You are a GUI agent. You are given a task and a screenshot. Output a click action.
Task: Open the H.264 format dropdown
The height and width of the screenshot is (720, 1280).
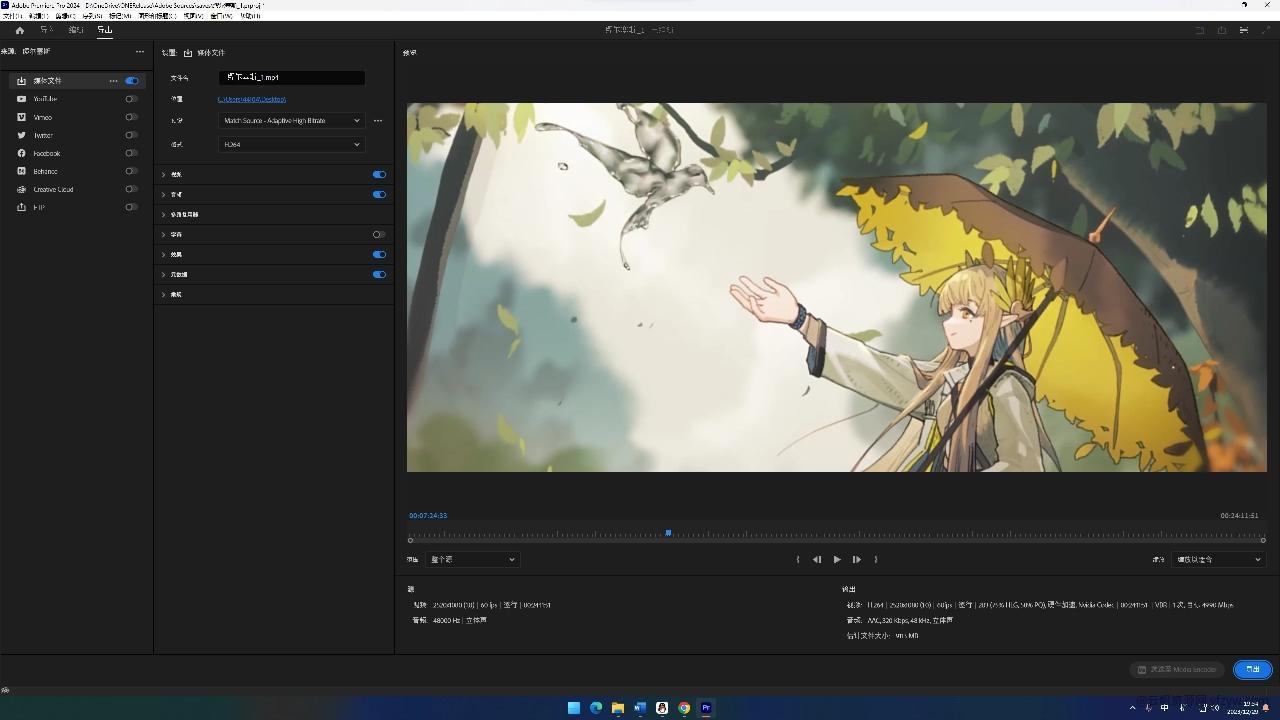point(291,144)
